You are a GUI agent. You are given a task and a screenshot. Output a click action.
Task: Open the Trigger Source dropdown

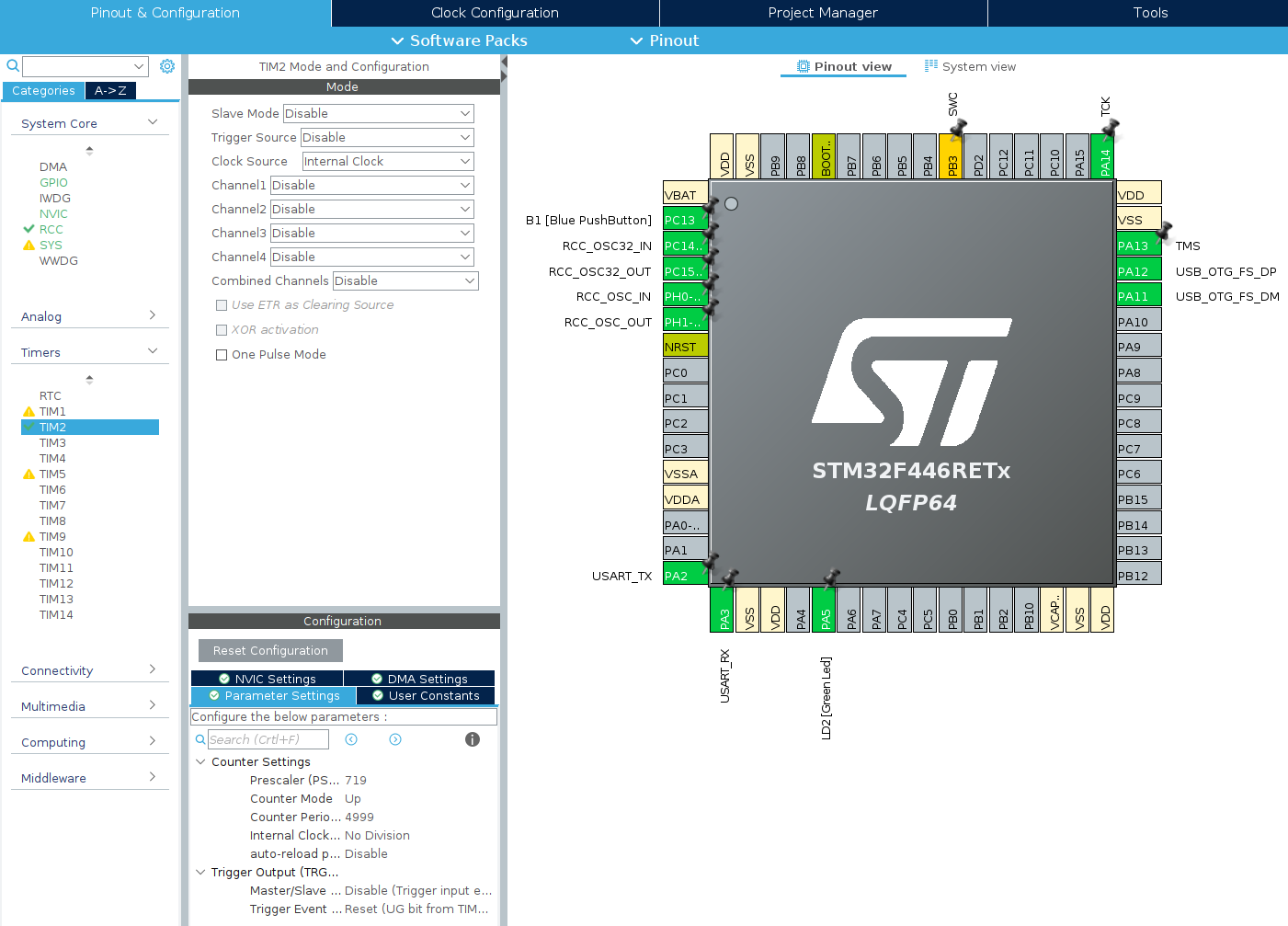pos(387,137)
